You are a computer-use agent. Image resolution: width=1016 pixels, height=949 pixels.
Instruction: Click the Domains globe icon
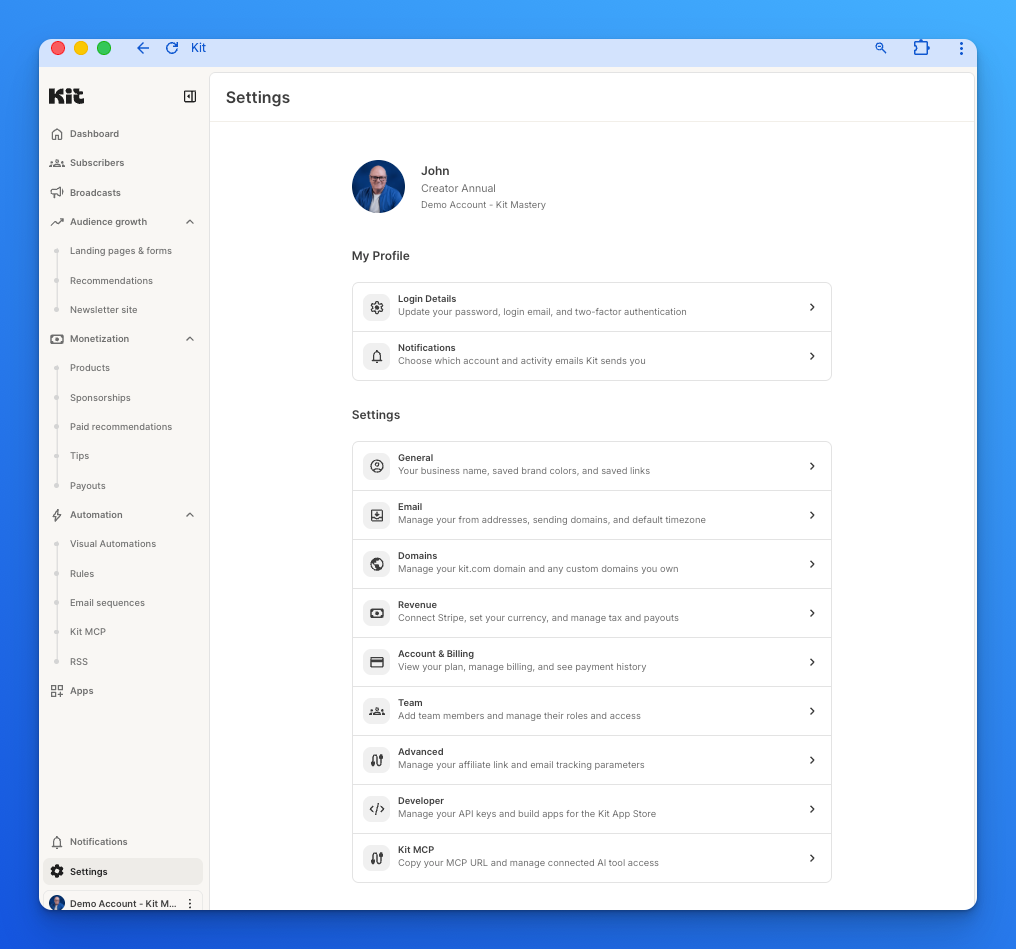click(376, 564)
